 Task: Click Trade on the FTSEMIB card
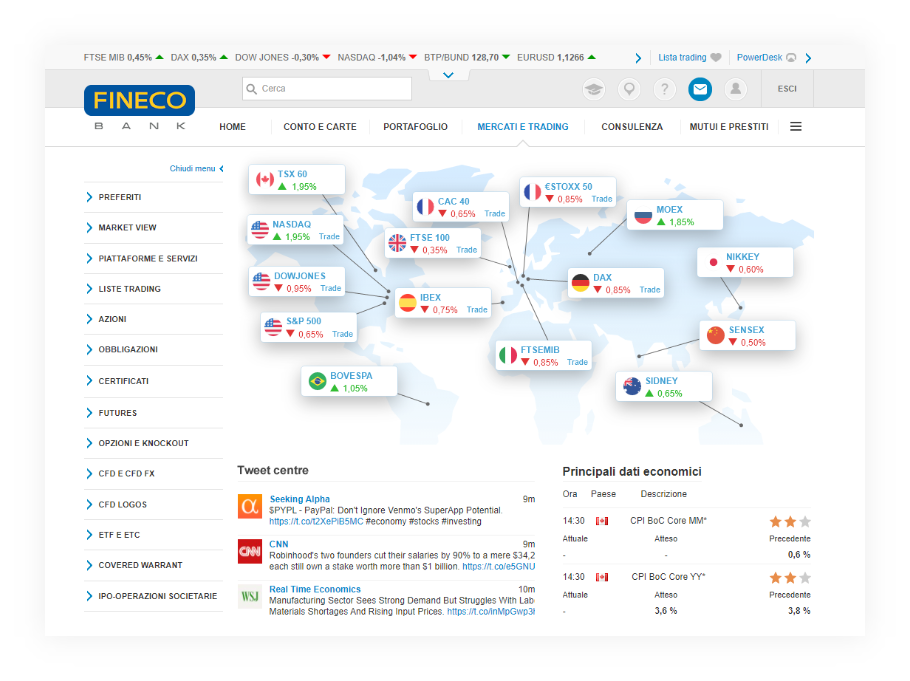coord(577,362)
